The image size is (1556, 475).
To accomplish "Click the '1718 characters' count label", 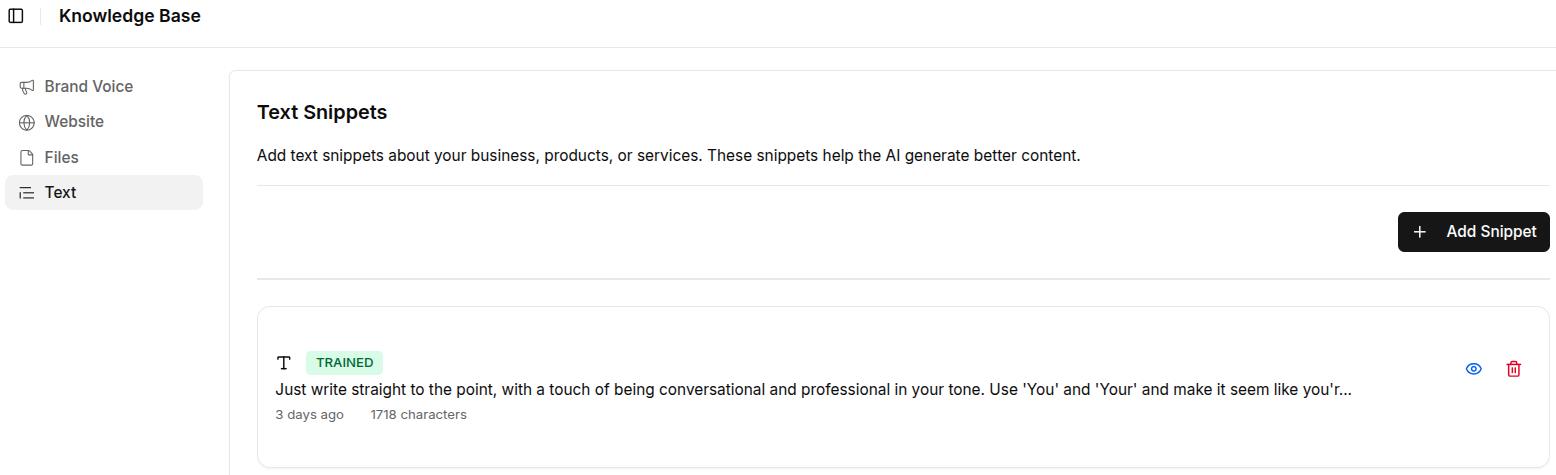I will (418, 415).
